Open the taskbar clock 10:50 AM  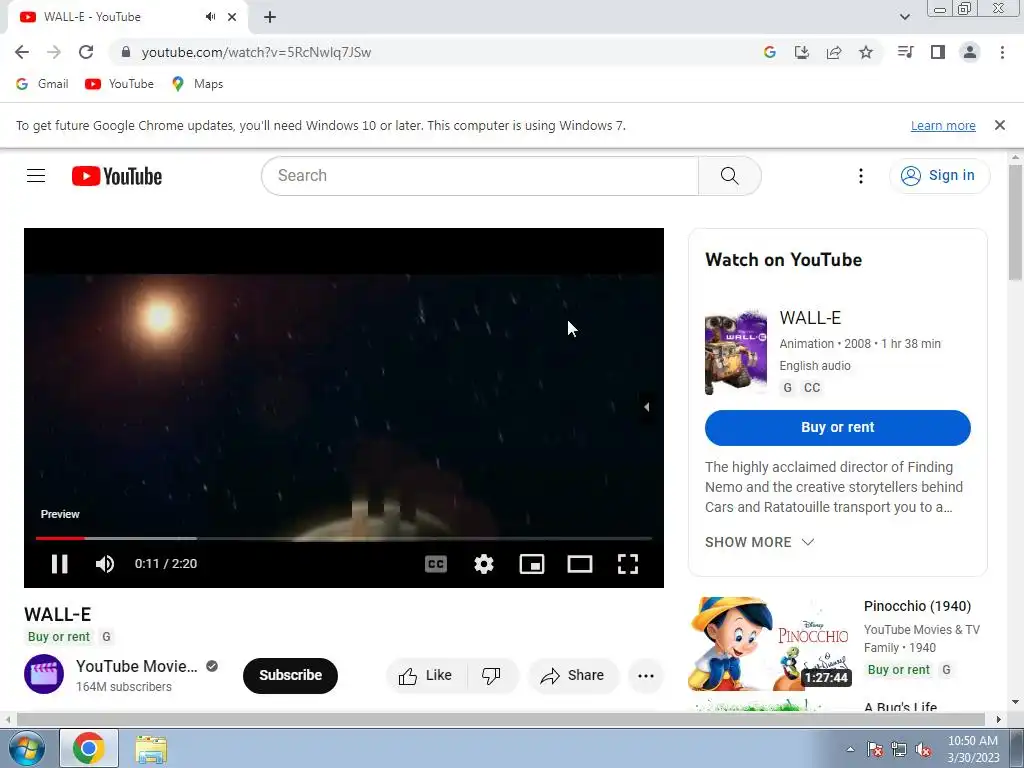tap(973, 749)
